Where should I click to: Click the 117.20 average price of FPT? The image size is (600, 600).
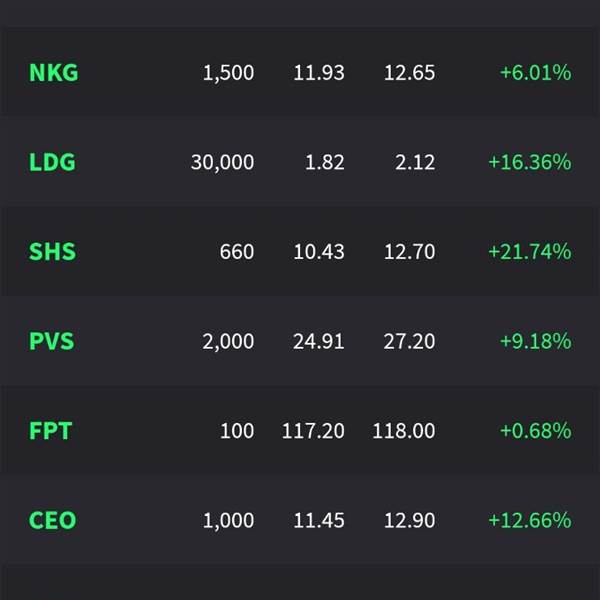tap(313, 430)
